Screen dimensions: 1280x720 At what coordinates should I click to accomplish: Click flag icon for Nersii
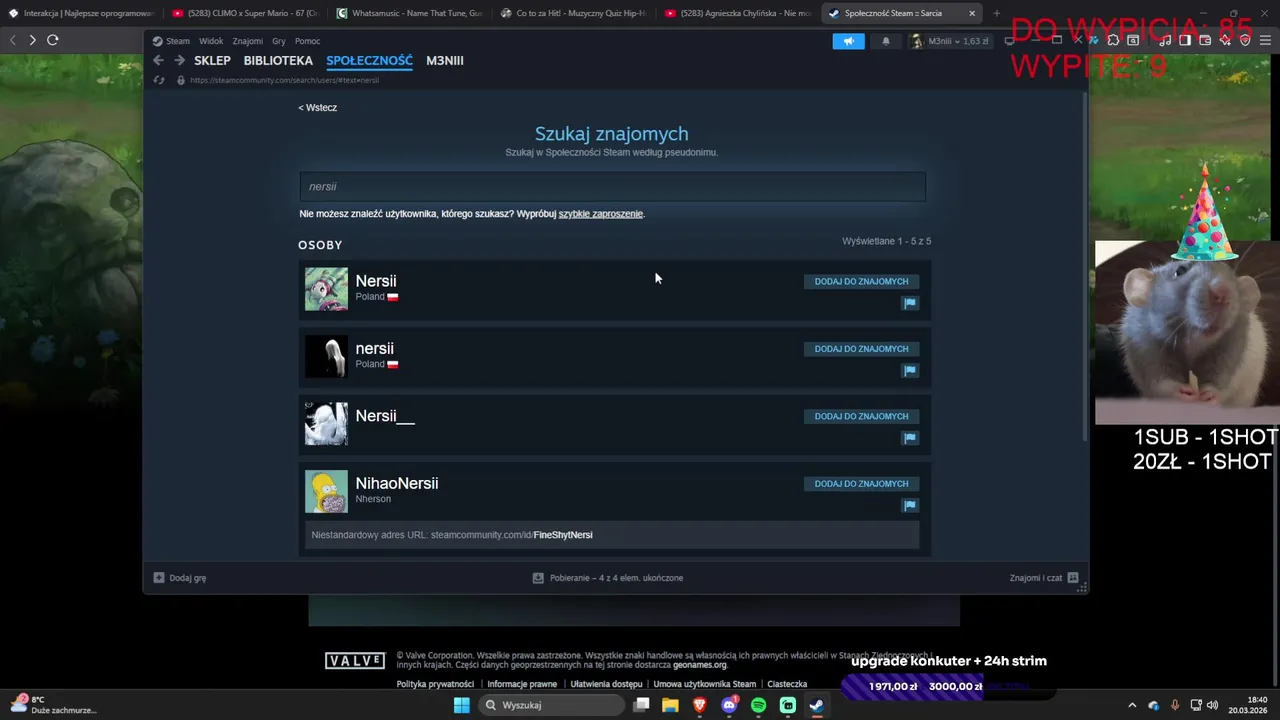[x=910, y=303]
